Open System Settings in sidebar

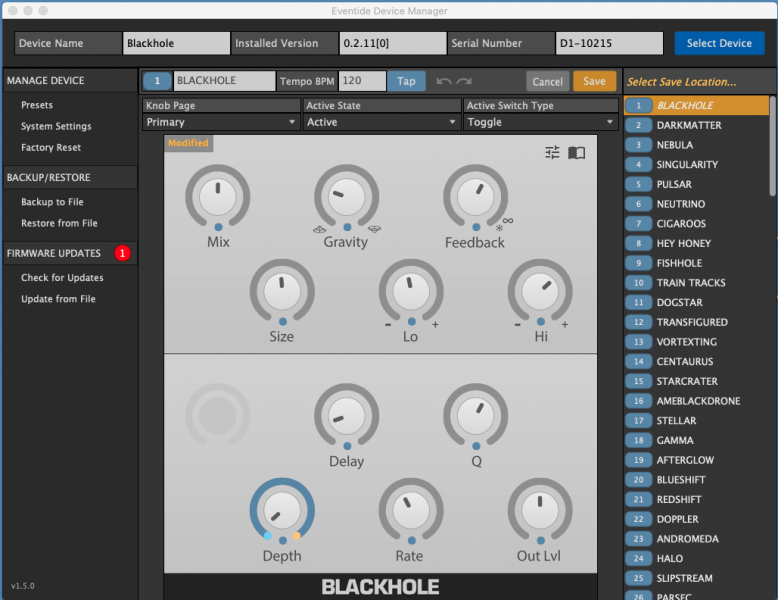click(56, 126)
